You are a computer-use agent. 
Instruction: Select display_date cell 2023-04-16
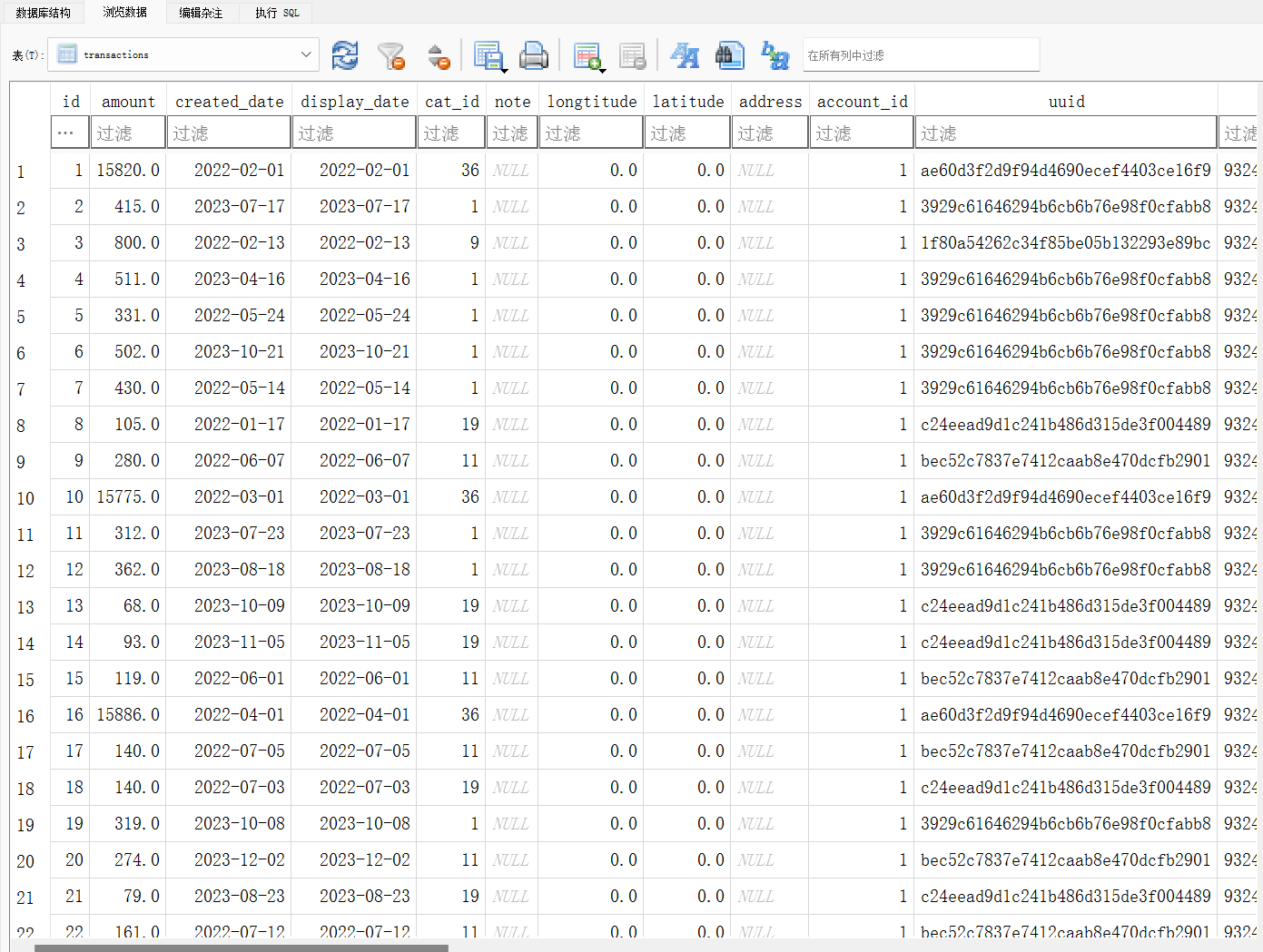355,279
